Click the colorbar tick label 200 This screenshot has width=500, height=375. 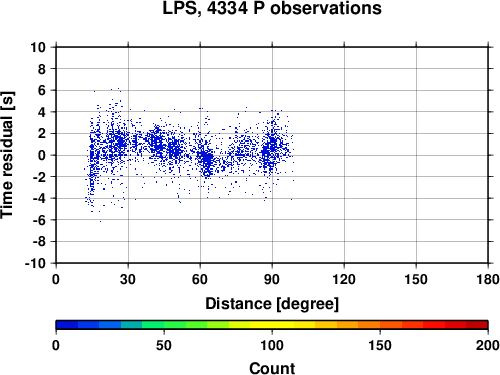pyautogui.click(x=487, y=345)
